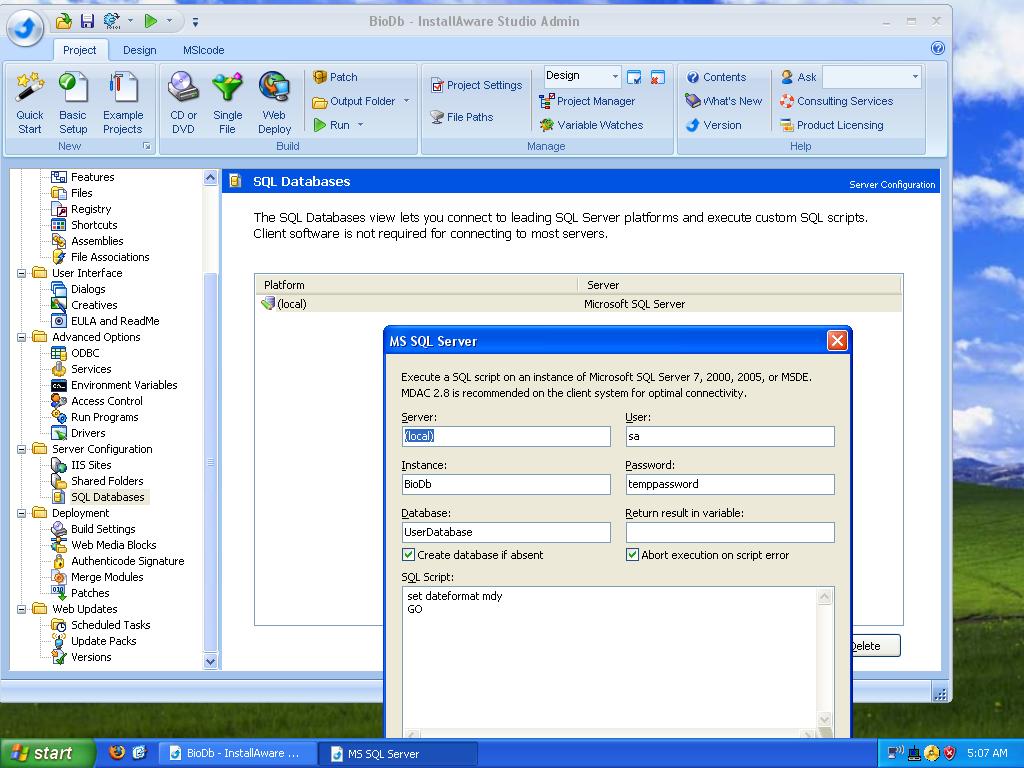Switch to MS SQL Server taskbar button

[x=398, y=754]
